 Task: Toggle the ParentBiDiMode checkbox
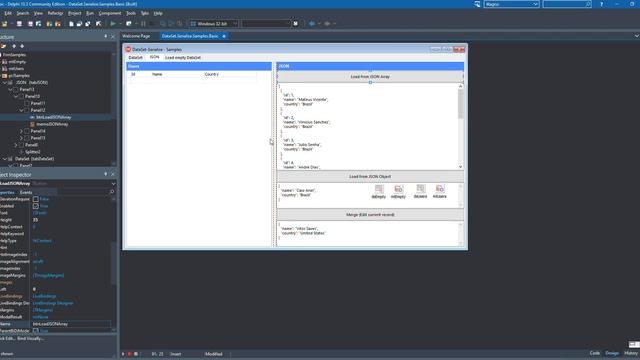(36, 331)
